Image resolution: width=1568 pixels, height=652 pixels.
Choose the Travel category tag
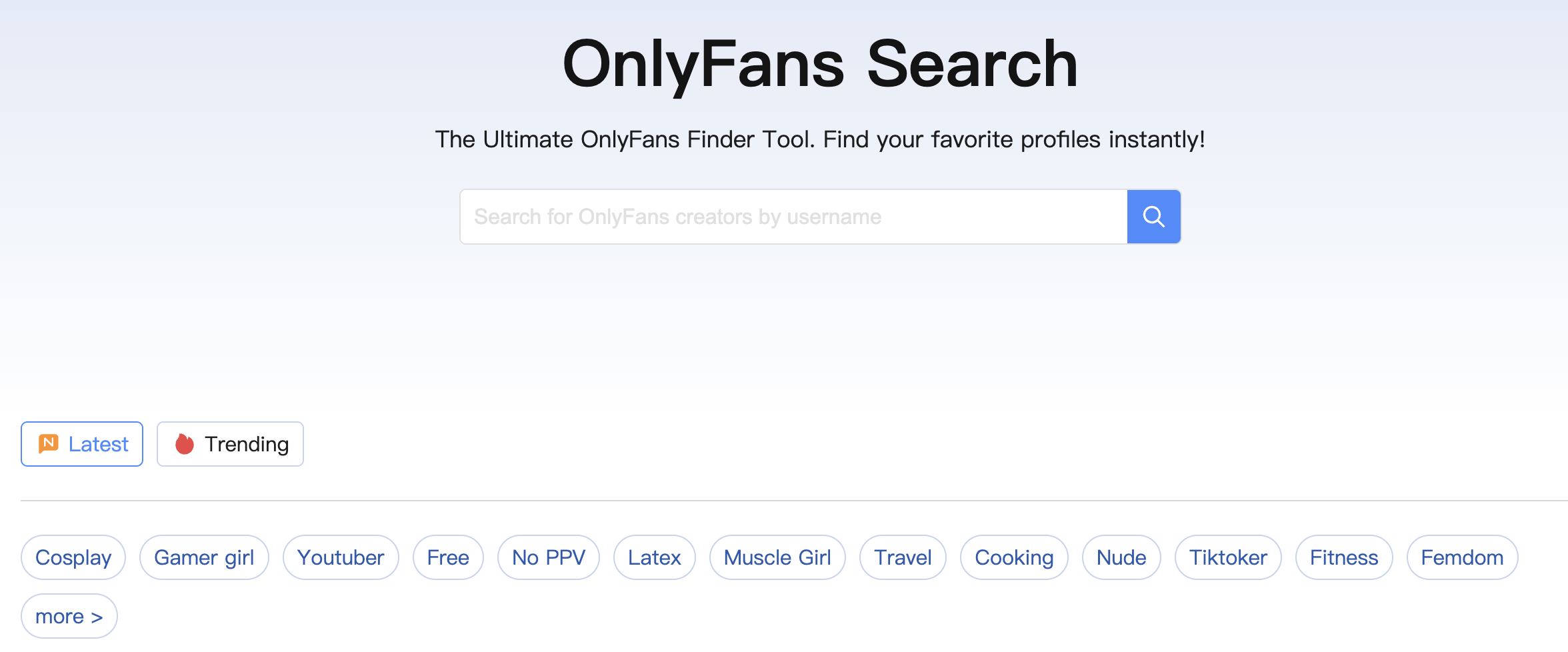(x=903, y=557)
